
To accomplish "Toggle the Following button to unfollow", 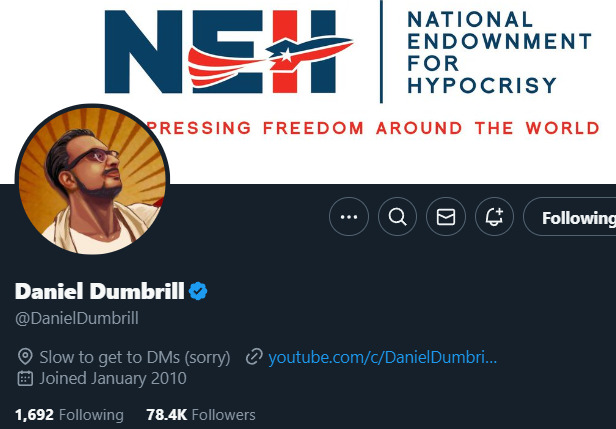I will pos(576,217).
